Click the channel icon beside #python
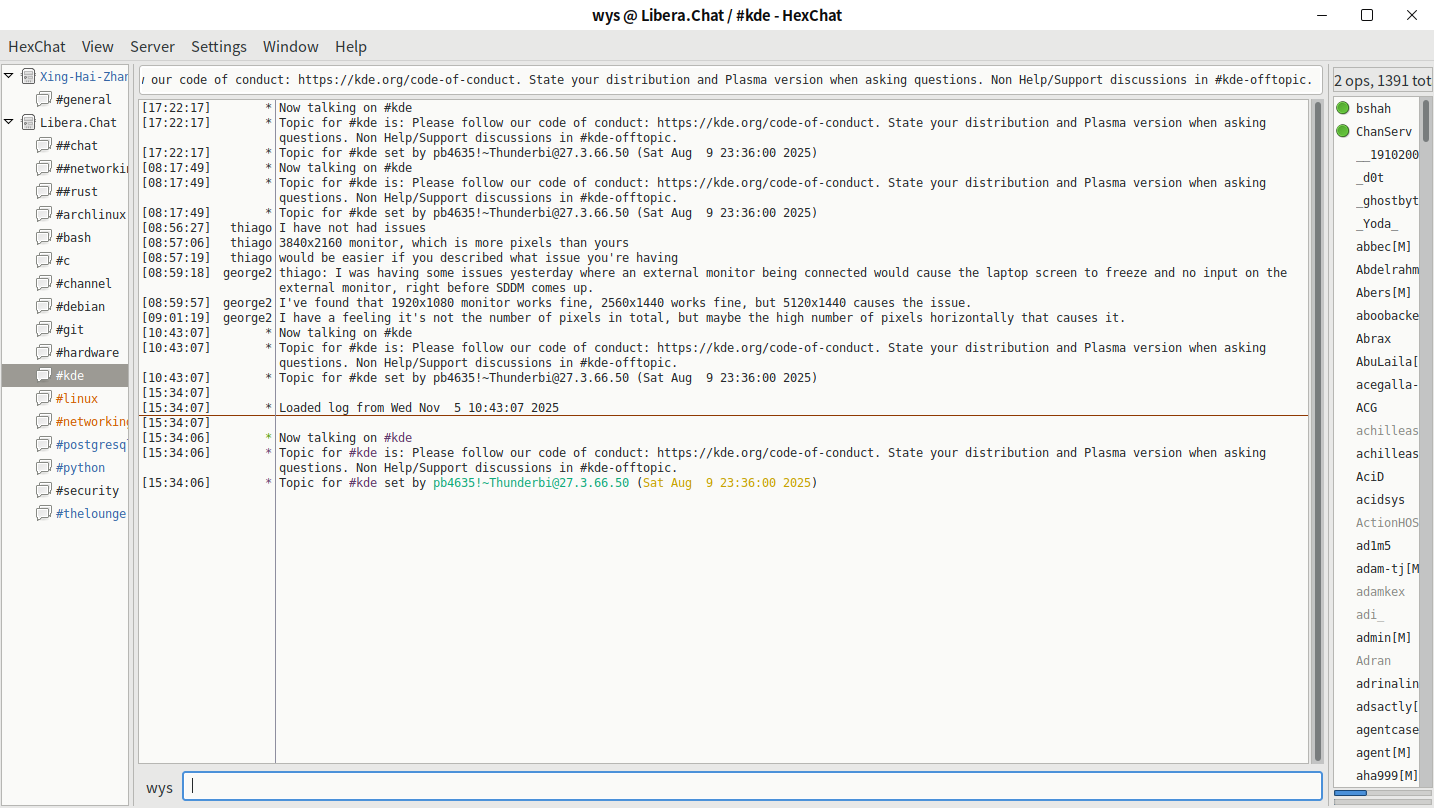 coord(44,467)
